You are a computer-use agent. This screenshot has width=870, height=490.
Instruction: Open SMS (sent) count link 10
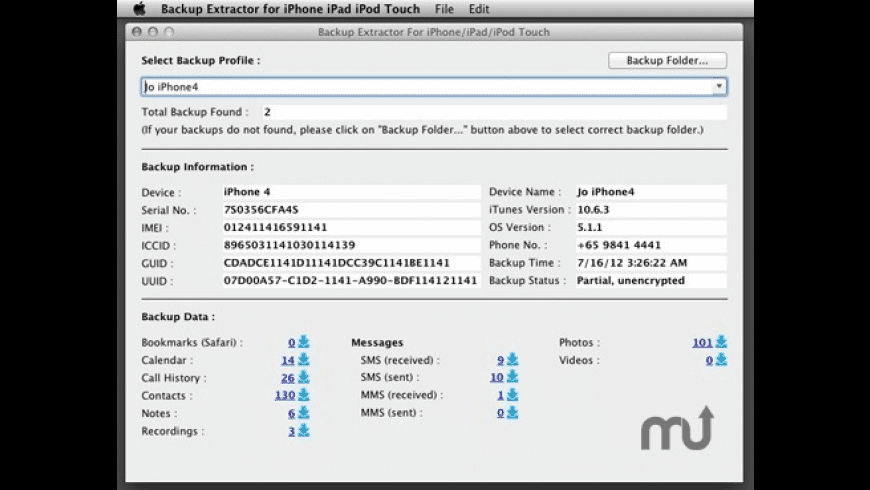pyautogui.click(x=496, y=378)
